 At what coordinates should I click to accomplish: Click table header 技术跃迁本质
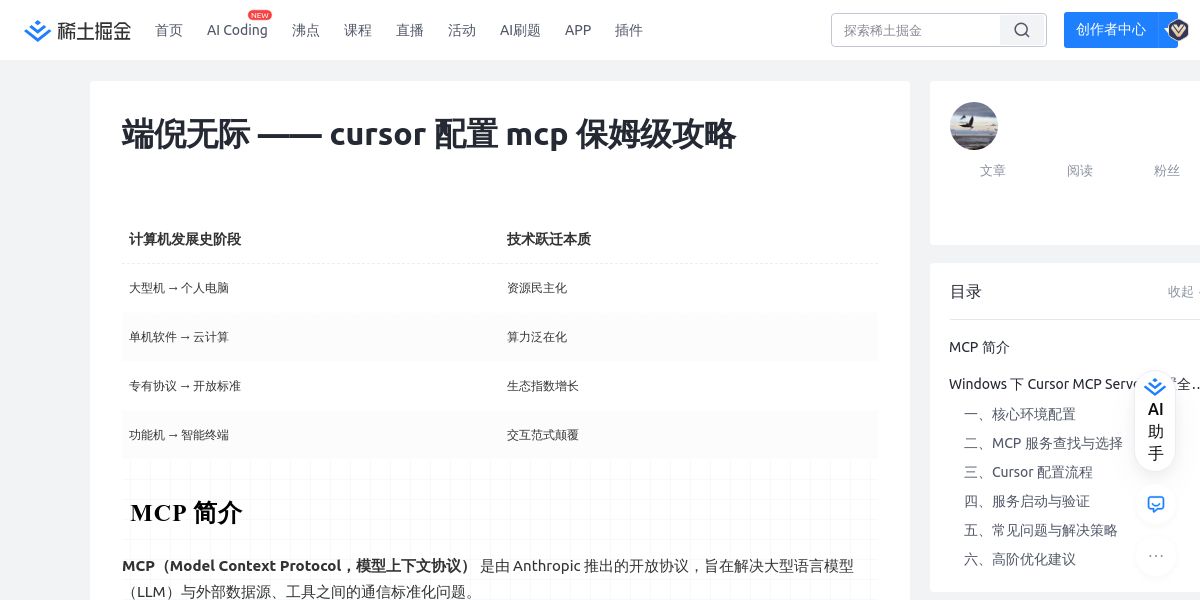[x=549, y=239]
